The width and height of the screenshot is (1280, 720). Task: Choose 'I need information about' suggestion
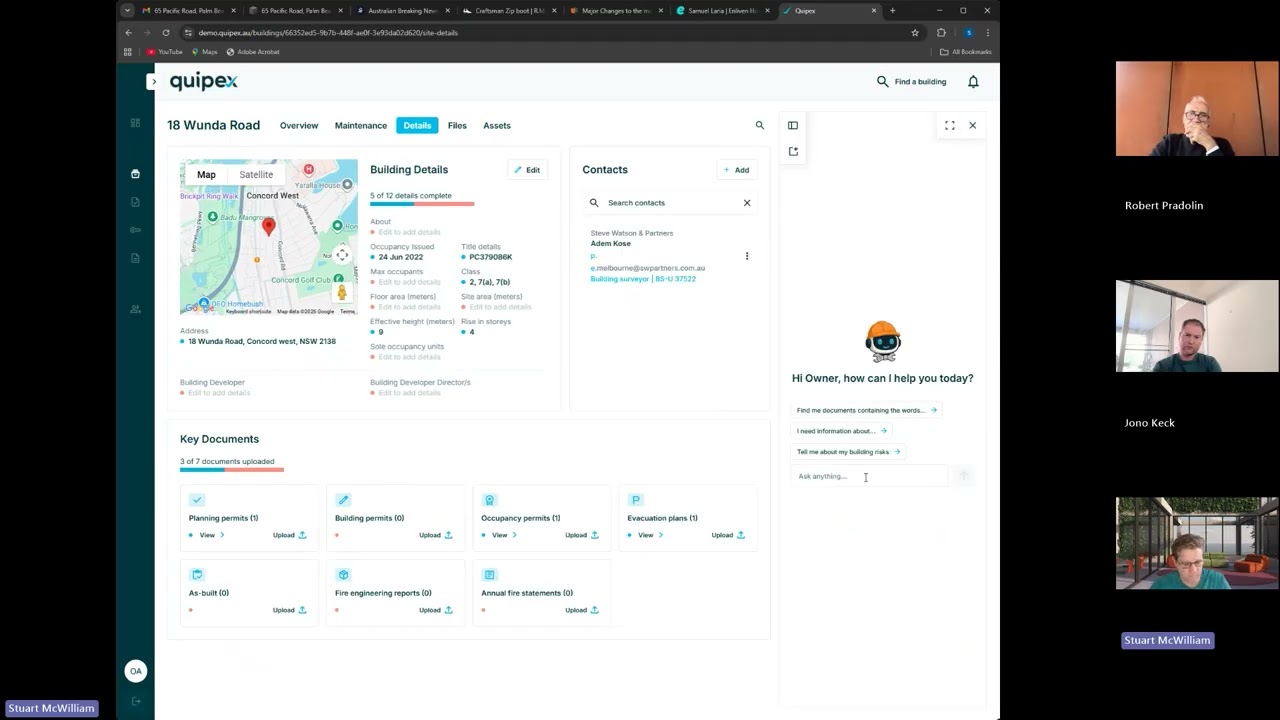pos(841,431)
